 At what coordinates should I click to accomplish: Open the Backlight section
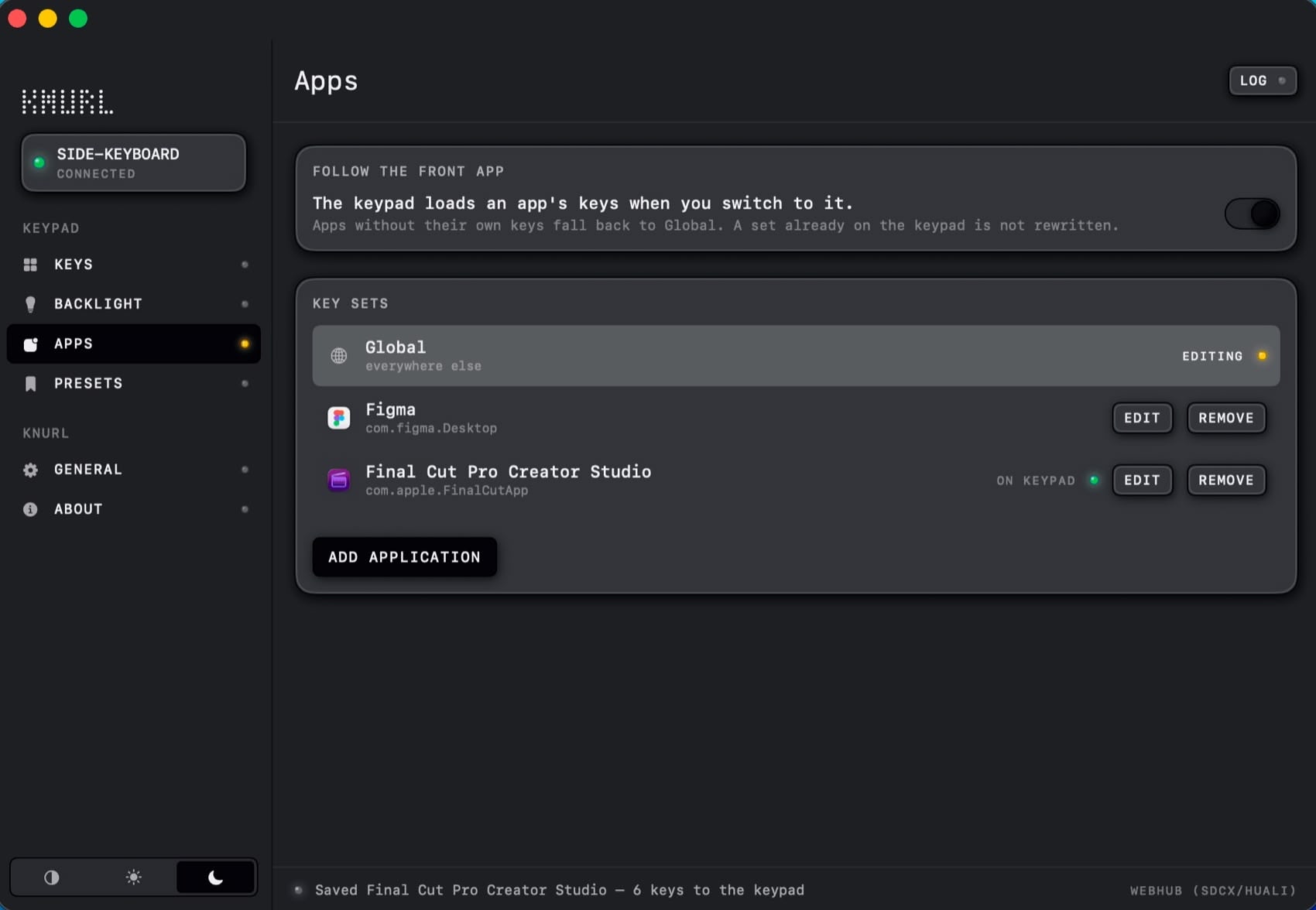point(134,304)
